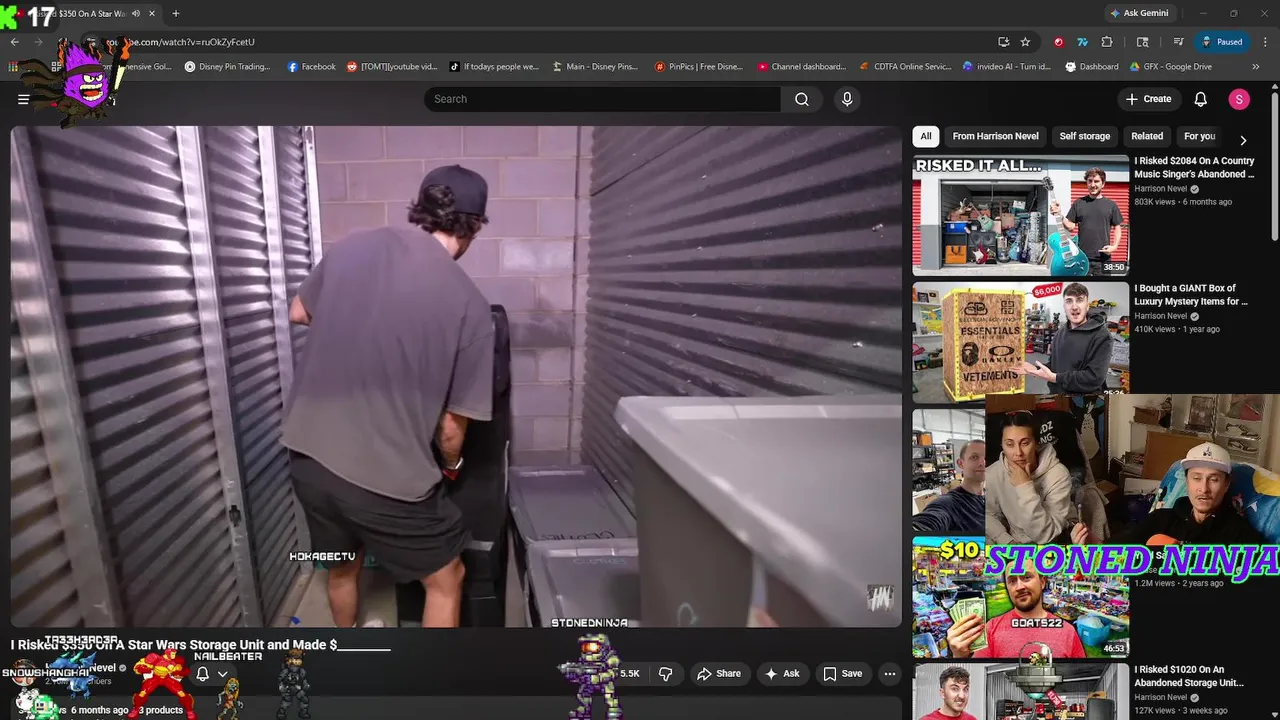
Task: Open YouTube notifications bell
Action: click(x=1201, y=99)
